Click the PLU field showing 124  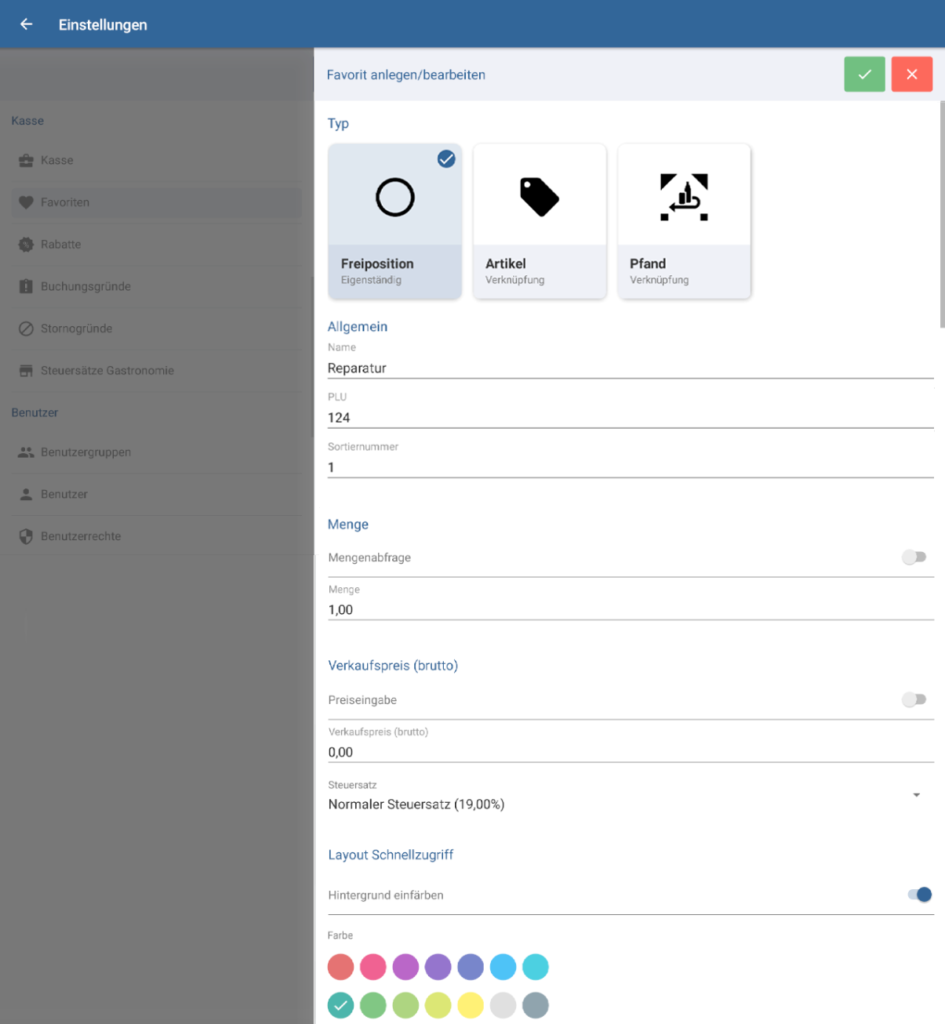630,417
